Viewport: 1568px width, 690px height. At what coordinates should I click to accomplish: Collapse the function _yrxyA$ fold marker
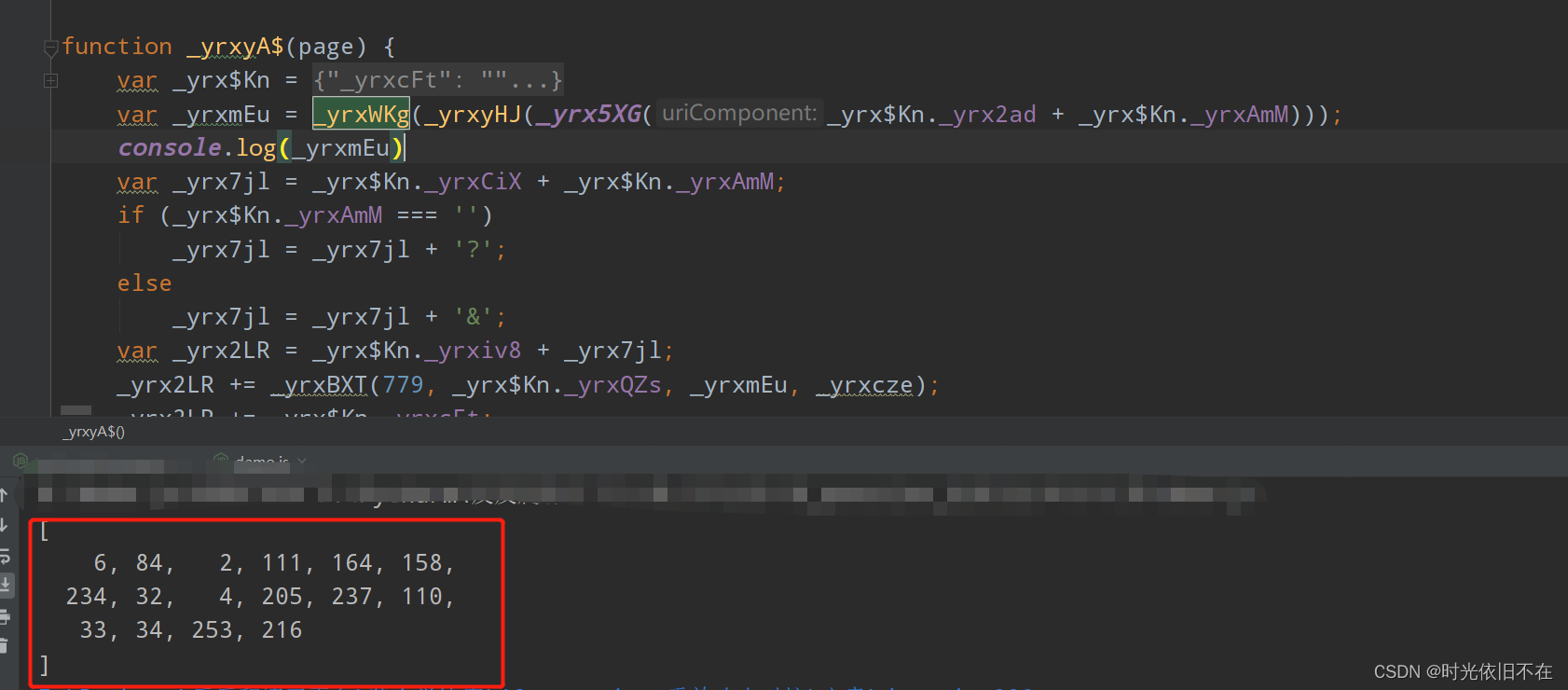51,47
